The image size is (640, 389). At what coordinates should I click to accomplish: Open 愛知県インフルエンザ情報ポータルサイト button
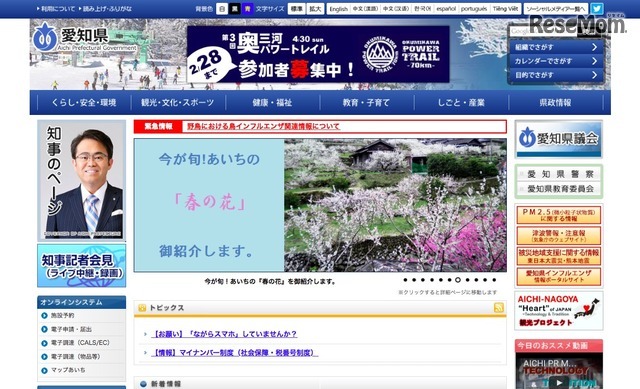pos(559,276)
